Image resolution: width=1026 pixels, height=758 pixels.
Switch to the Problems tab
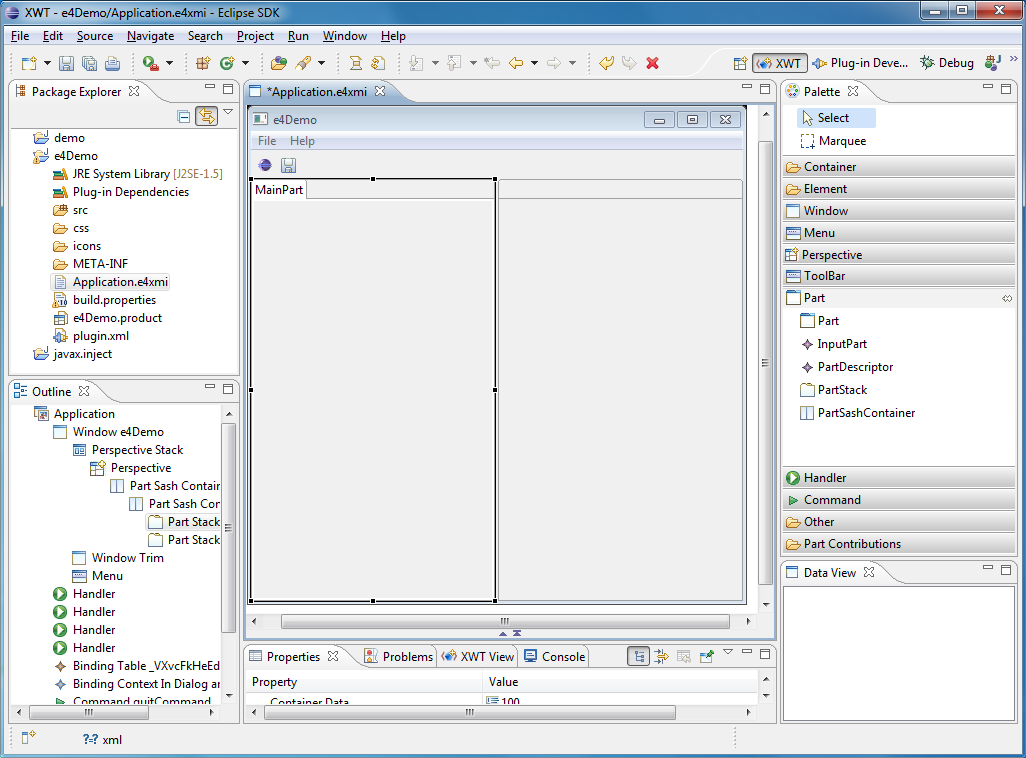(398, 657)
